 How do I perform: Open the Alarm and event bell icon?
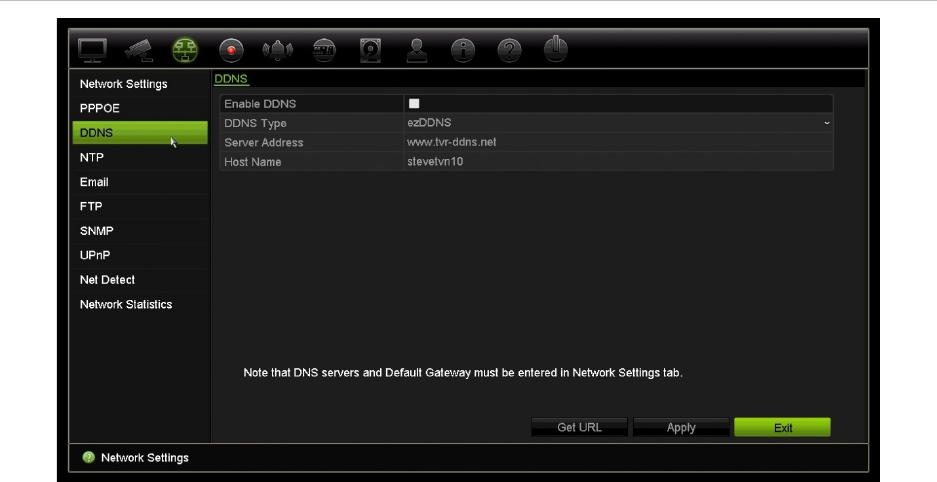click(x=278, y=50)
